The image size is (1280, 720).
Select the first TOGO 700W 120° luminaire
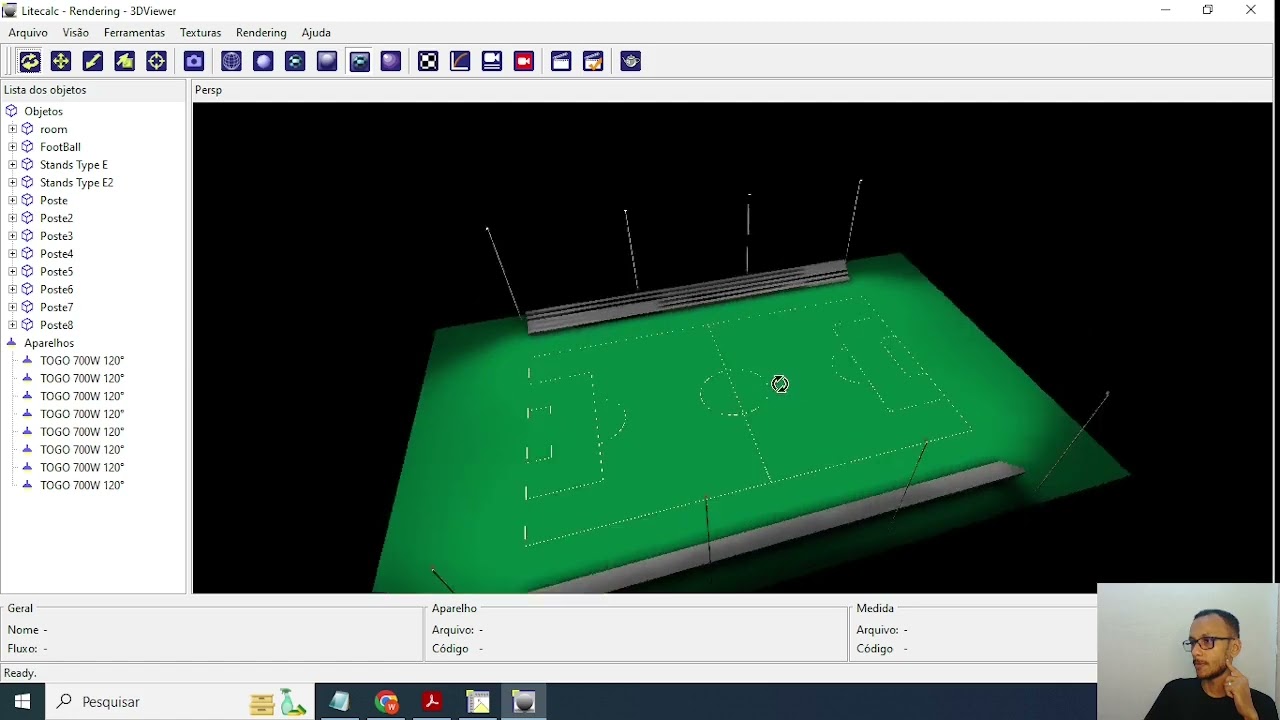click(x=82, y=361)
